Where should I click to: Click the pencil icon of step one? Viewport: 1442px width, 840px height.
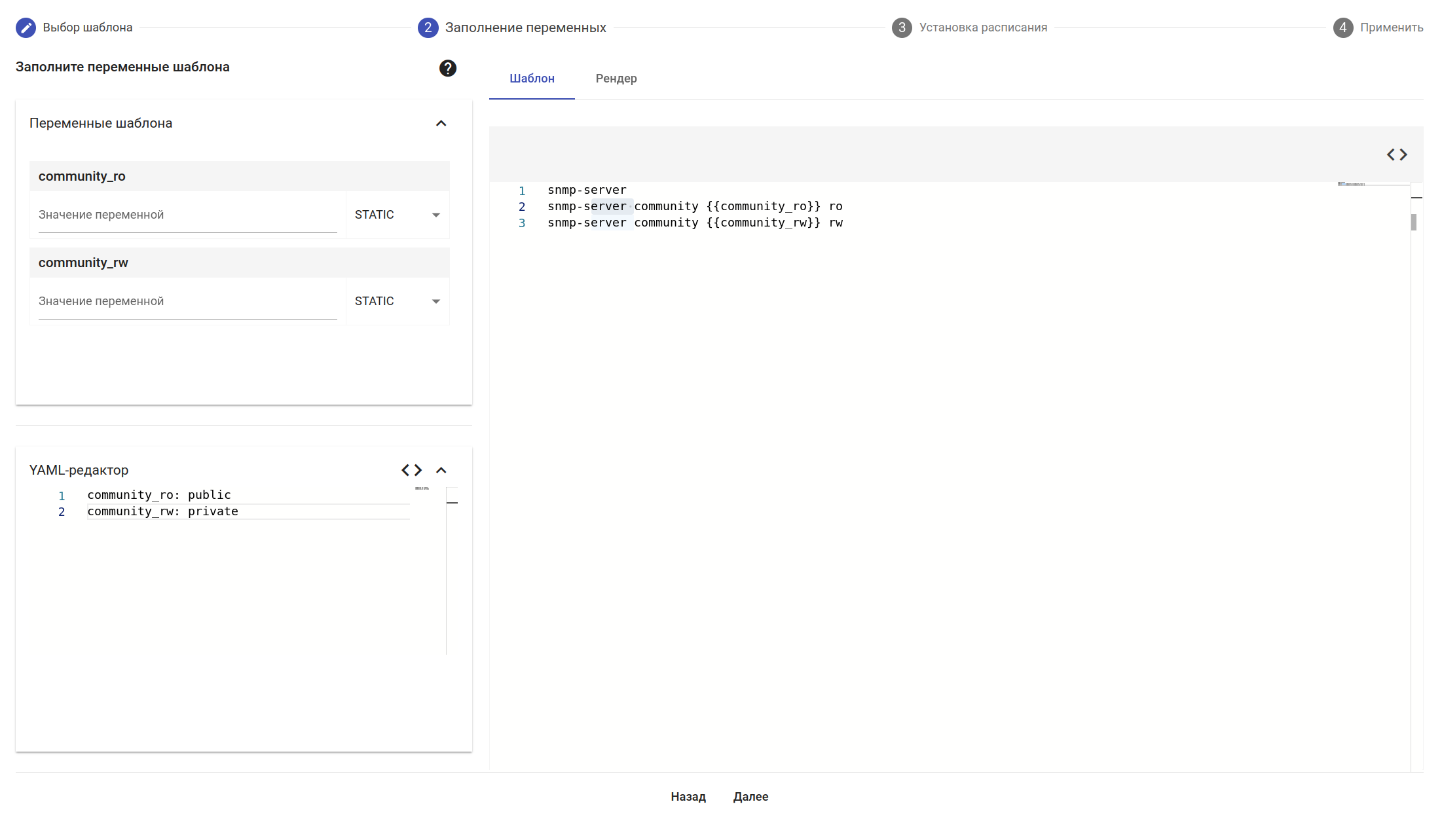[26, 27]
